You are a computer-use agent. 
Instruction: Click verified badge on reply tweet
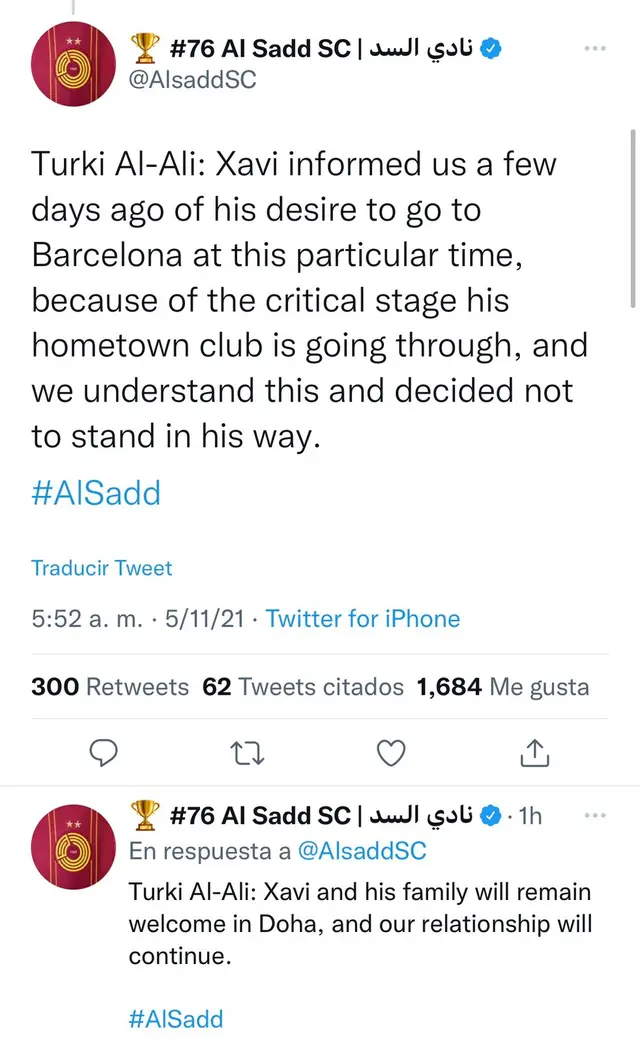[x=491, y=816]
